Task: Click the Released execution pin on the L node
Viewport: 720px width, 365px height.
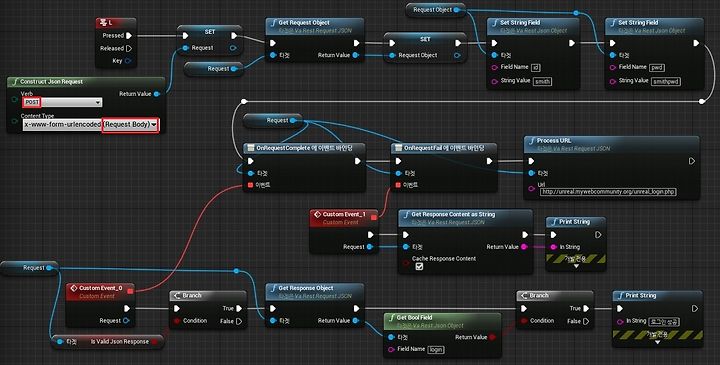Action: [x=129, y=48]
